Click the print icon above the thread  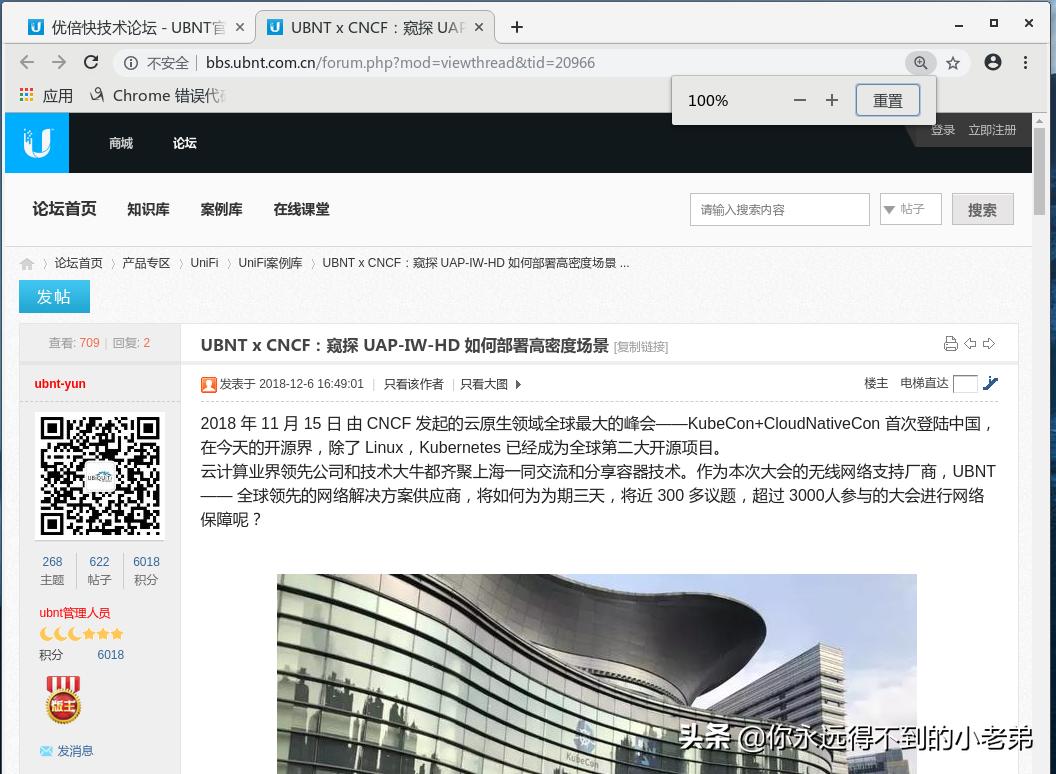[x=950, y=343]
